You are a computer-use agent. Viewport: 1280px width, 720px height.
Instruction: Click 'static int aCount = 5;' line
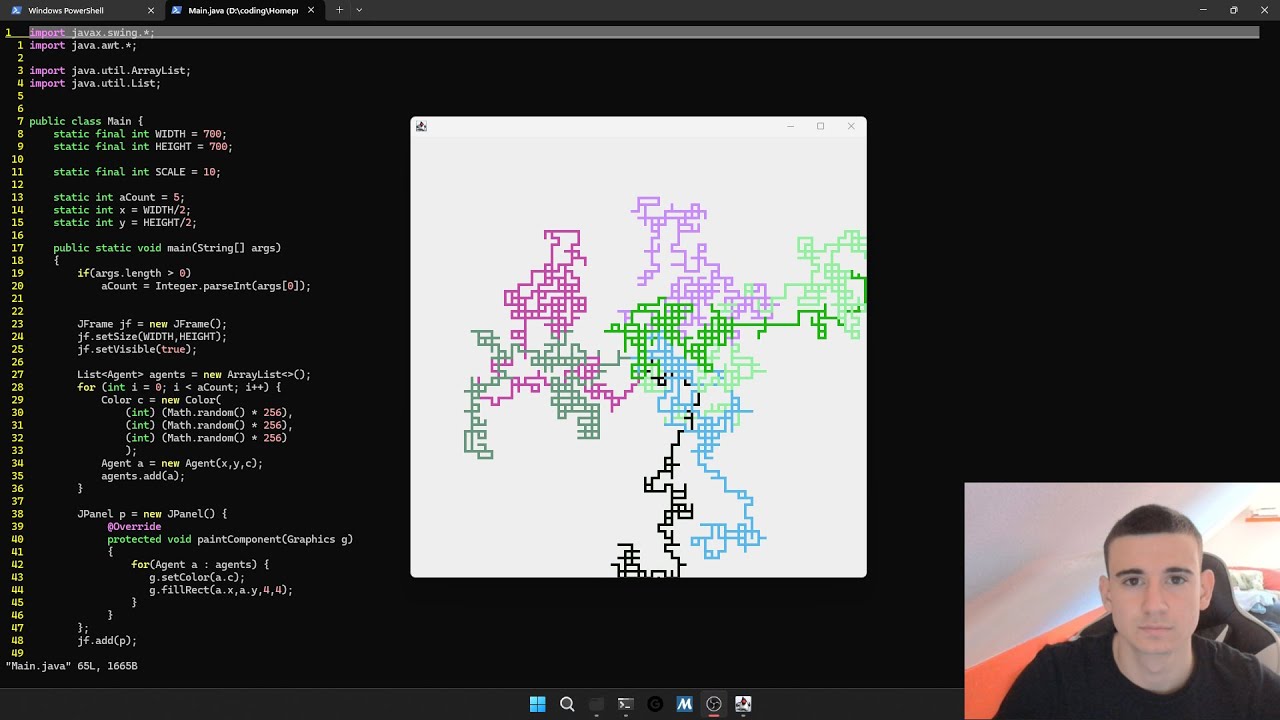[119, 197]
